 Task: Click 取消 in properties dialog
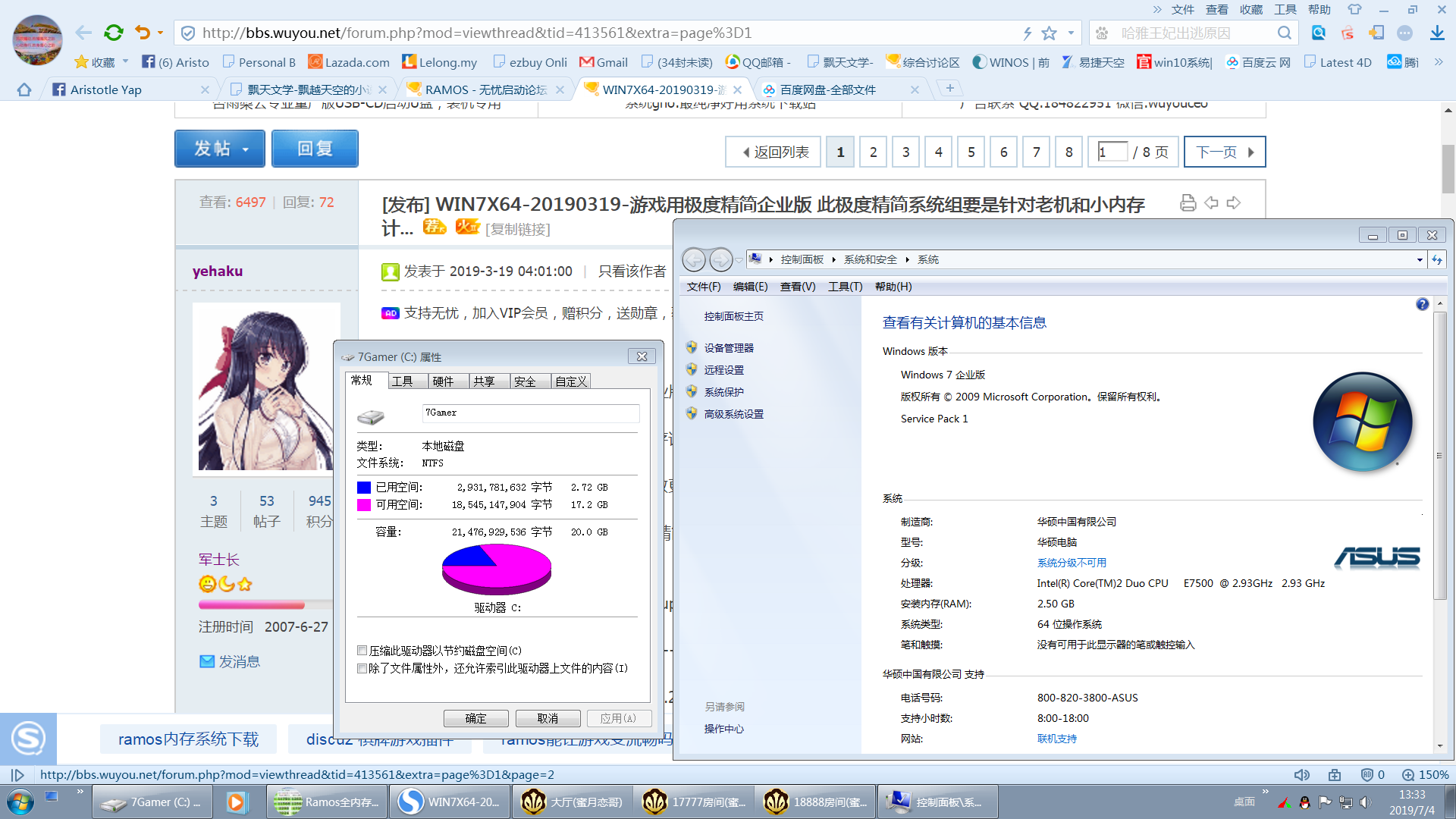tap(548, 718)
